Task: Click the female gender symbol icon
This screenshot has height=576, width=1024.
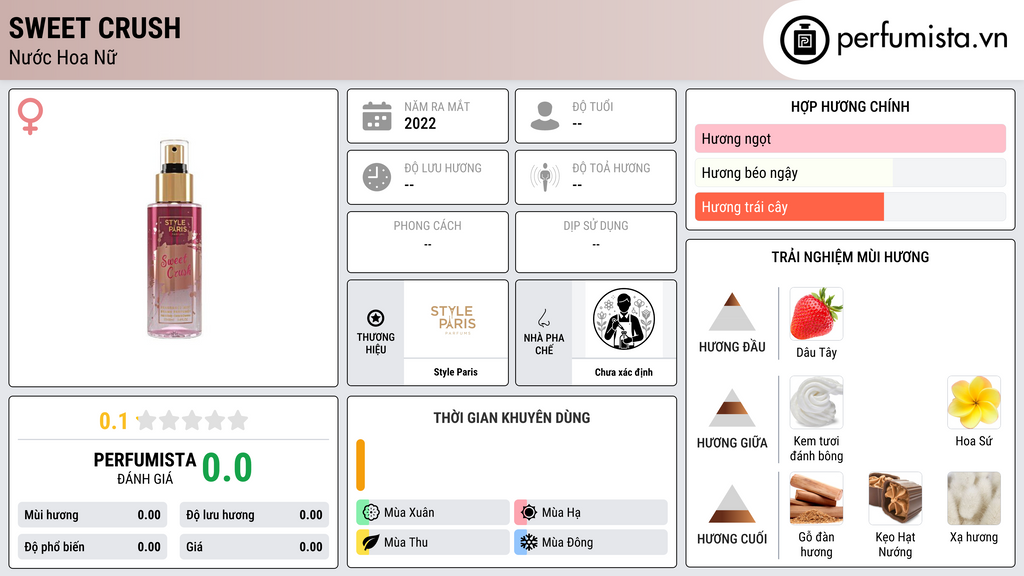Action: (30, 116)
